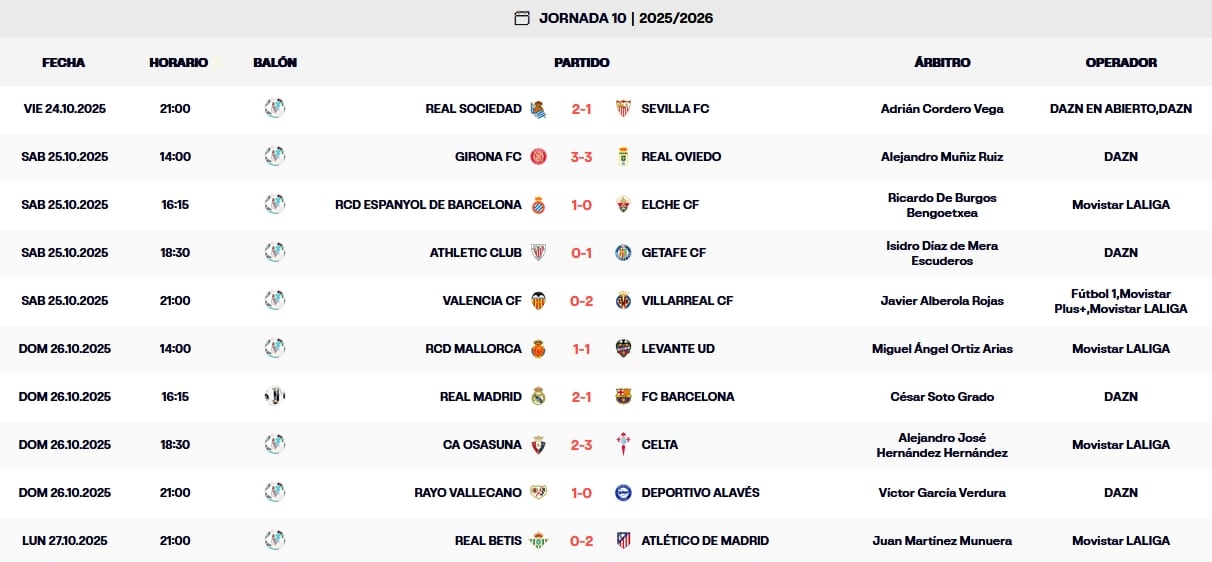This screenshot has width=1212, height=562.
Task: Click the Fecha column header
Action: click(64, 62)
